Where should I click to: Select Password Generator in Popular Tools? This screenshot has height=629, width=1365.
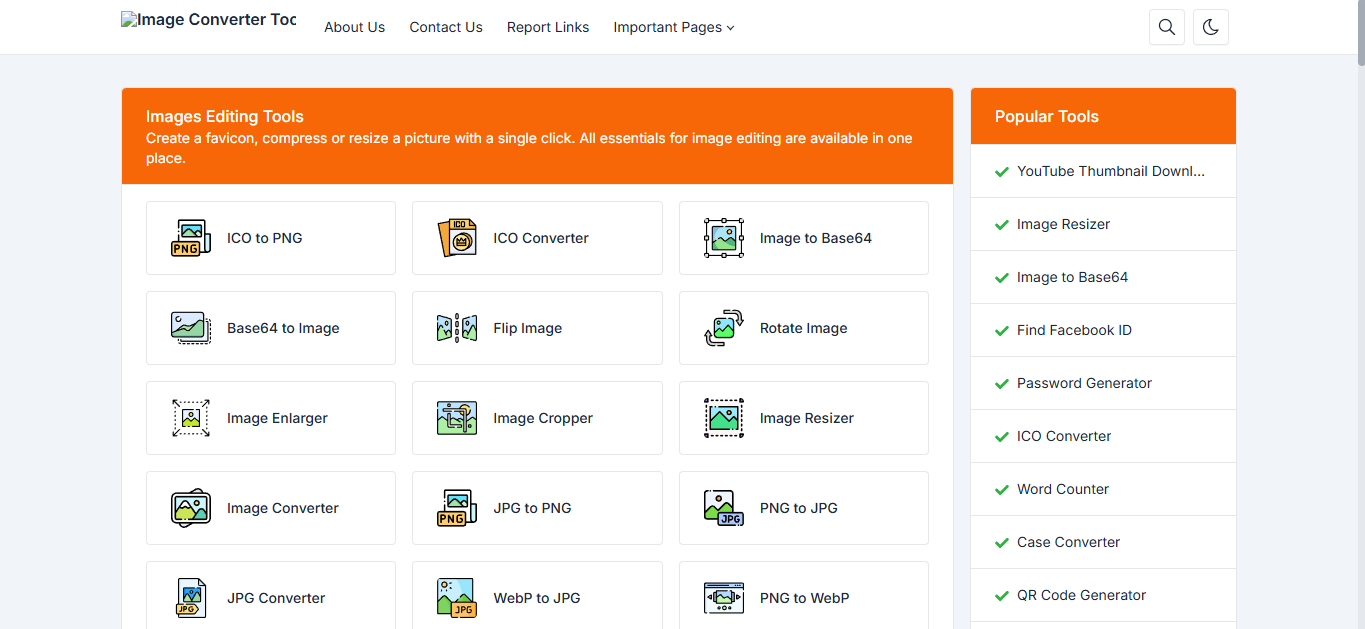click(x=1084, y=383)
